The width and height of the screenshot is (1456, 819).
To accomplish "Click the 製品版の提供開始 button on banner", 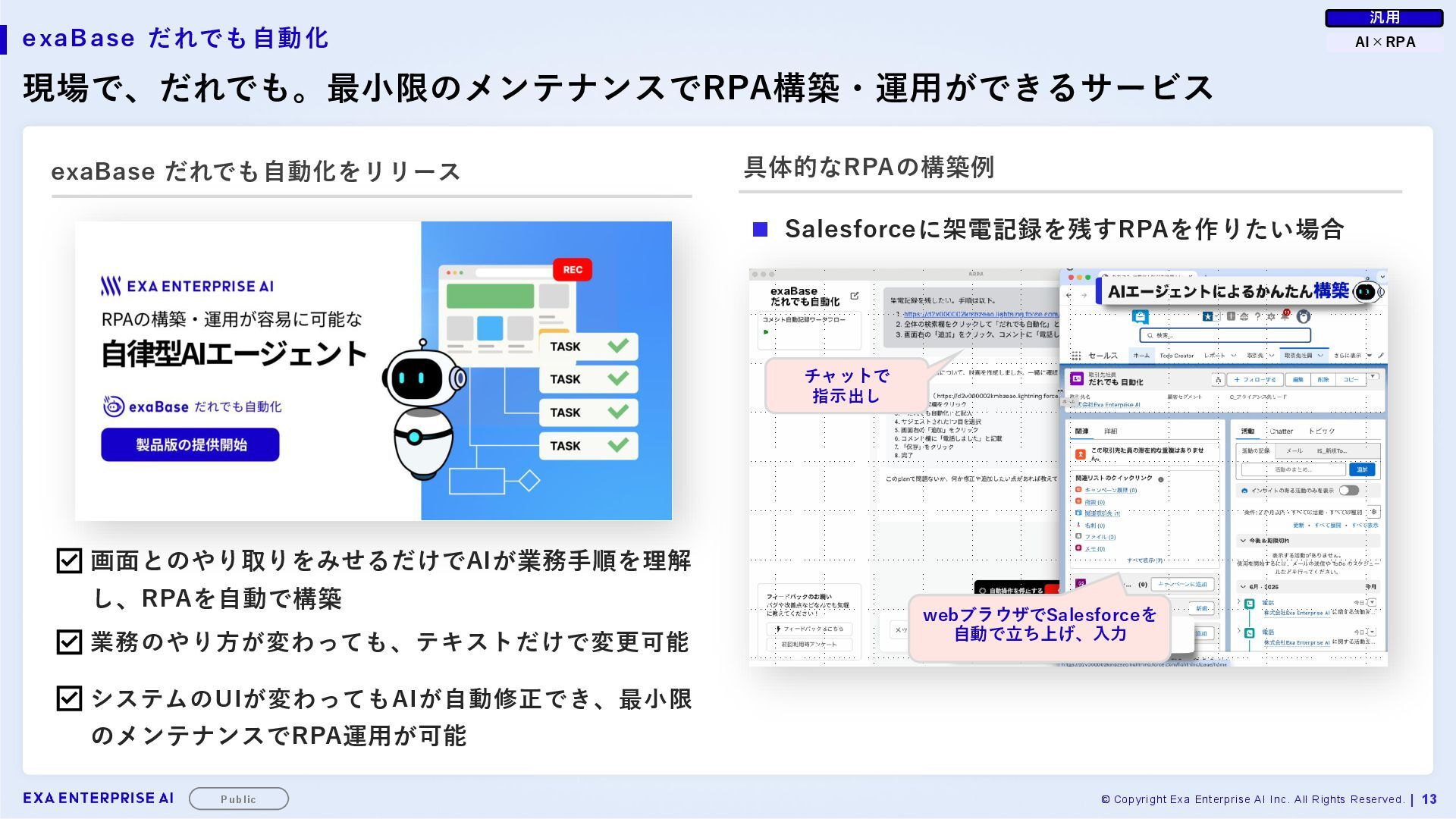I will click(190, 445).
